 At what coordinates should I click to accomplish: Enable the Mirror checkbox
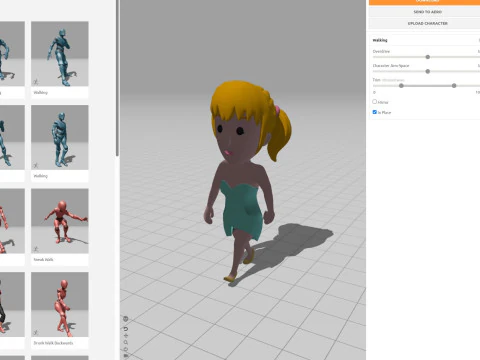(x=375, y=102)
